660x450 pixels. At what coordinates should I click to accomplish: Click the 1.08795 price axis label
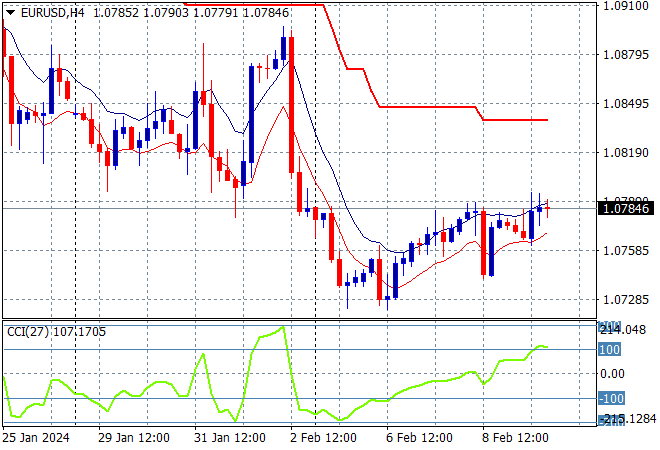(626, 55)
